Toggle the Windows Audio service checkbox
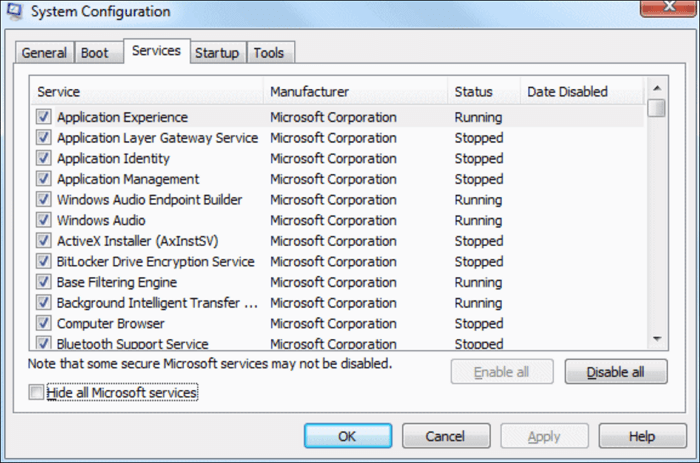 pos(44,220)
